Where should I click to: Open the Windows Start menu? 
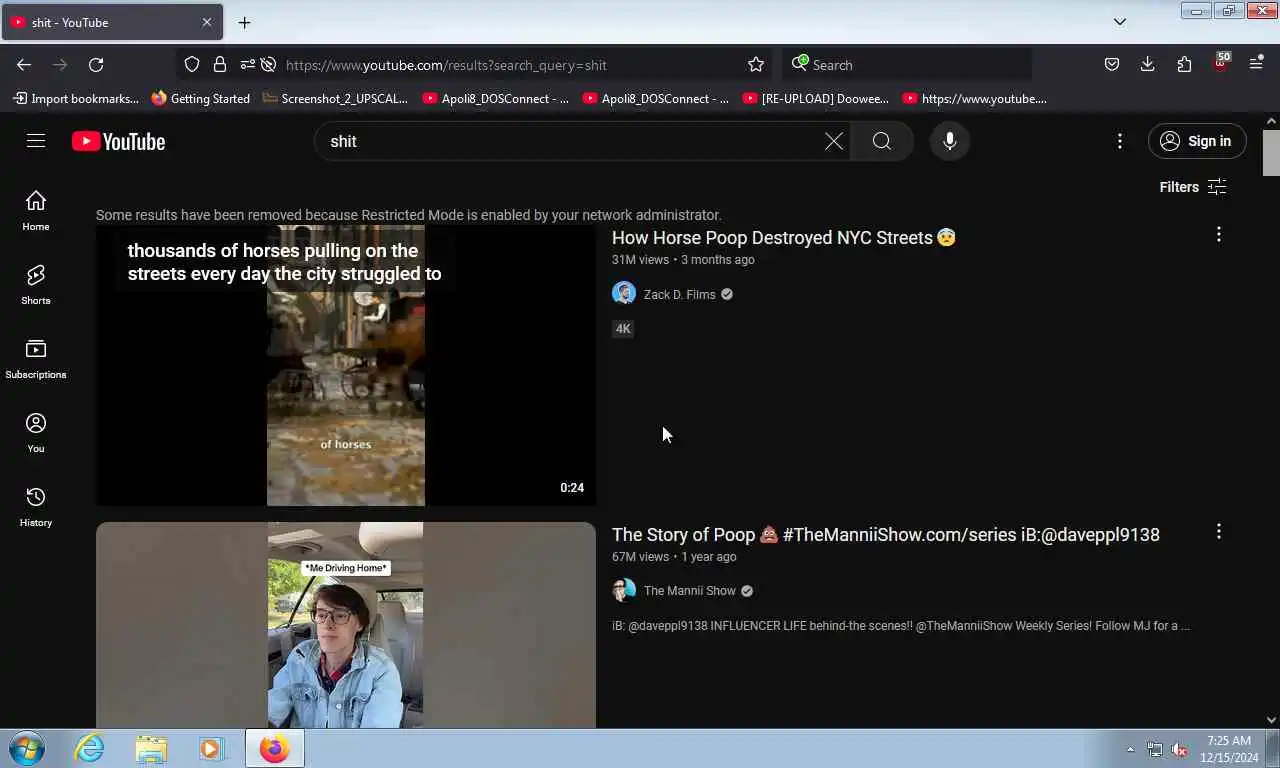coord(27,748)
